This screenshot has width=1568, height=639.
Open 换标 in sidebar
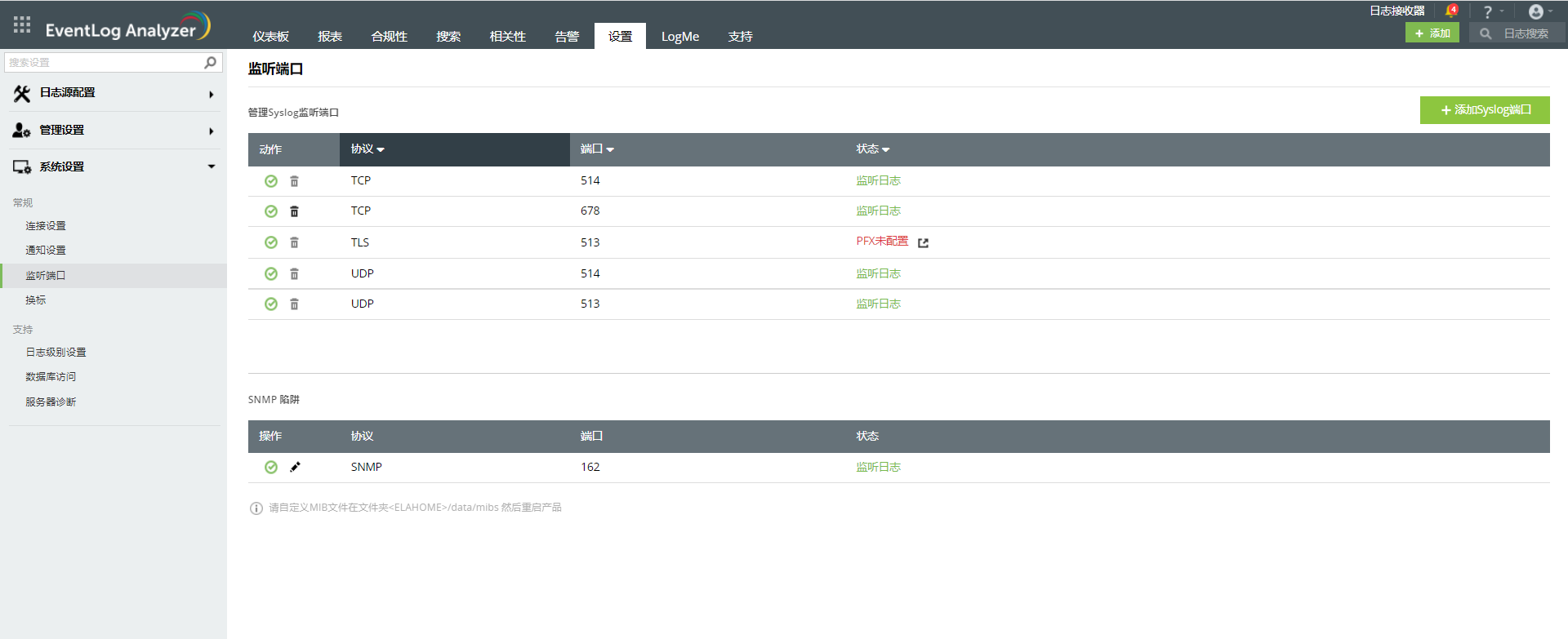[x=36, y=300]
